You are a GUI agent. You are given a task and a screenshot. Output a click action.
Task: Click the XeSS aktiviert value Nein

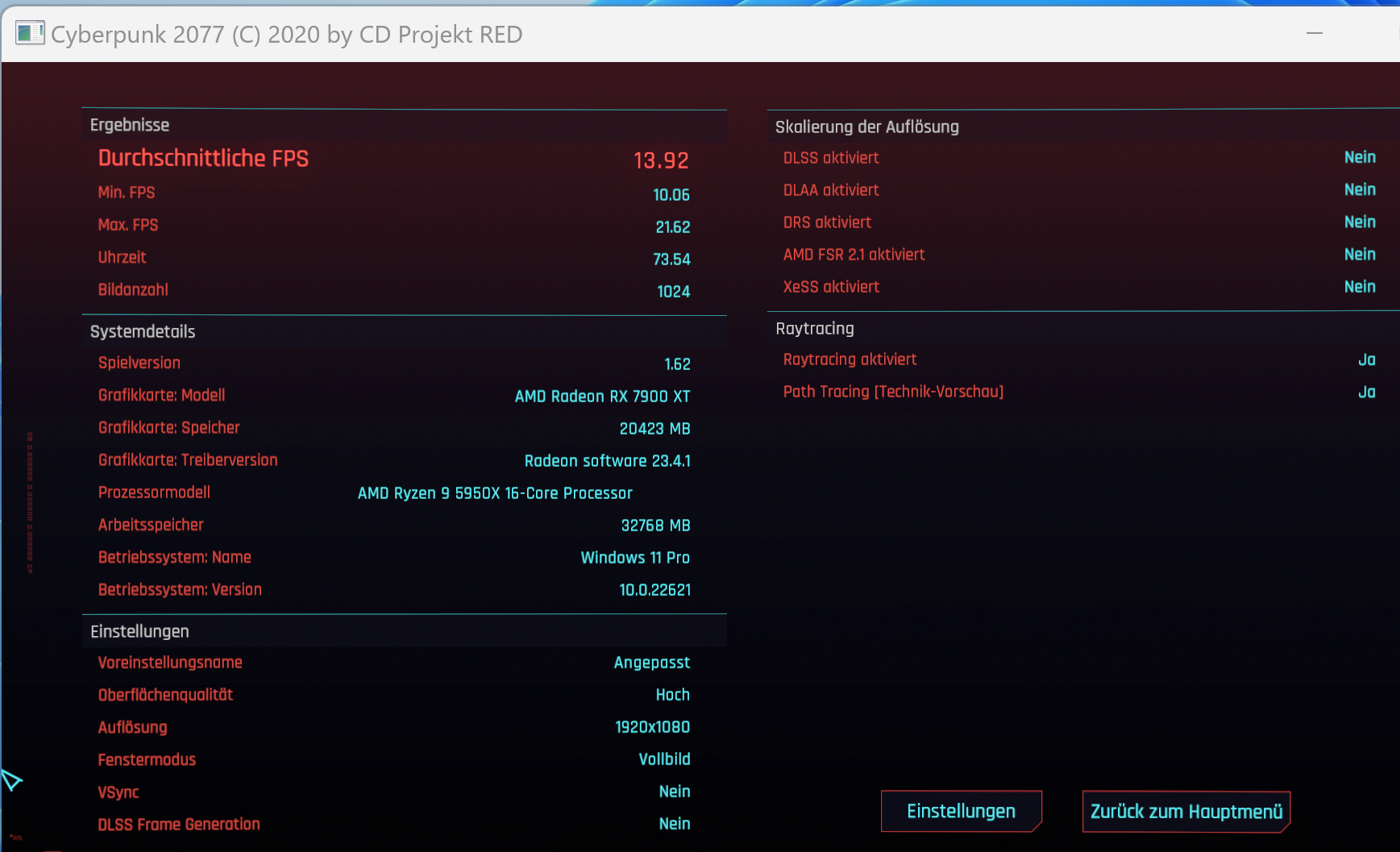[x=1360, y=286]
